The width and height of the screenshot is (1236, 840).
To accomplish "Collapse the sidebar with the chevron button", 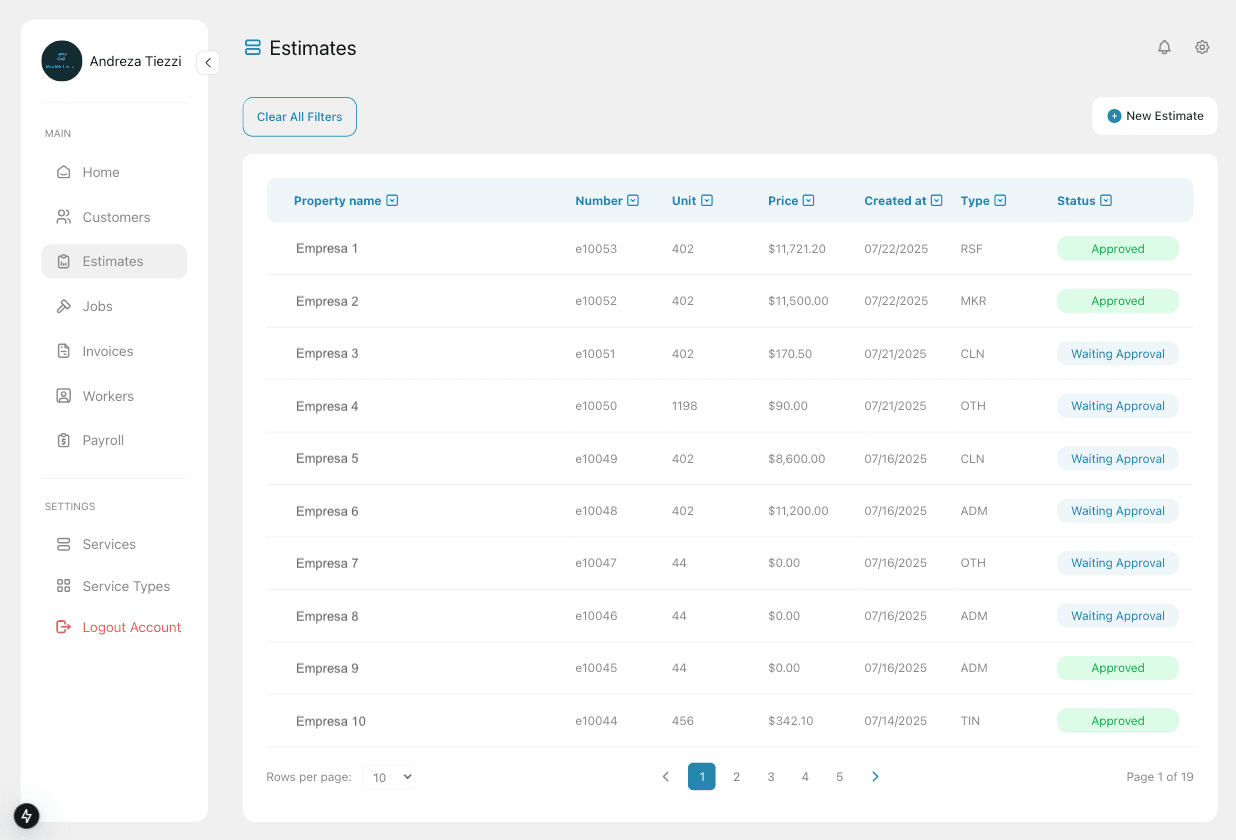I will tap(208, 62).
